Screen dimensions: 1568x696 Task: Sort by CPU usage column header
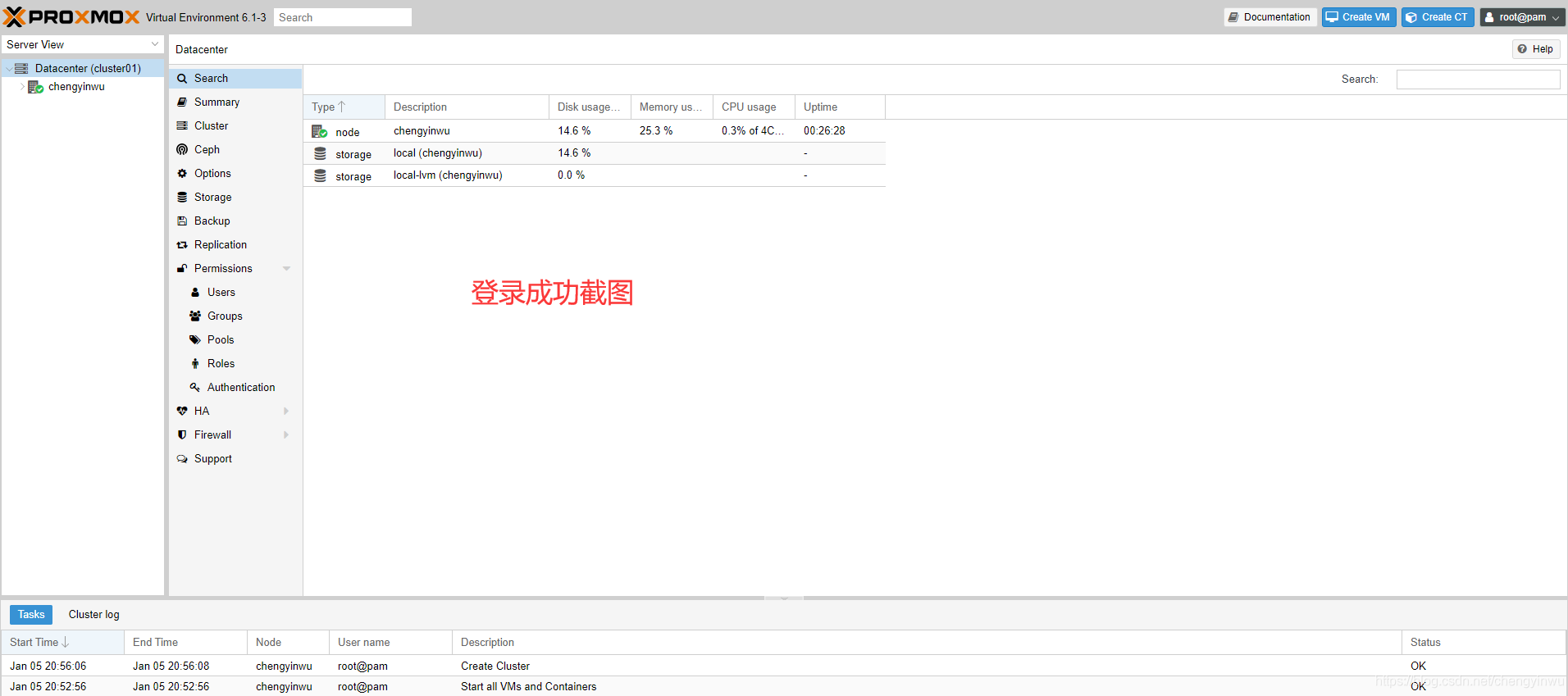point(754,107)
